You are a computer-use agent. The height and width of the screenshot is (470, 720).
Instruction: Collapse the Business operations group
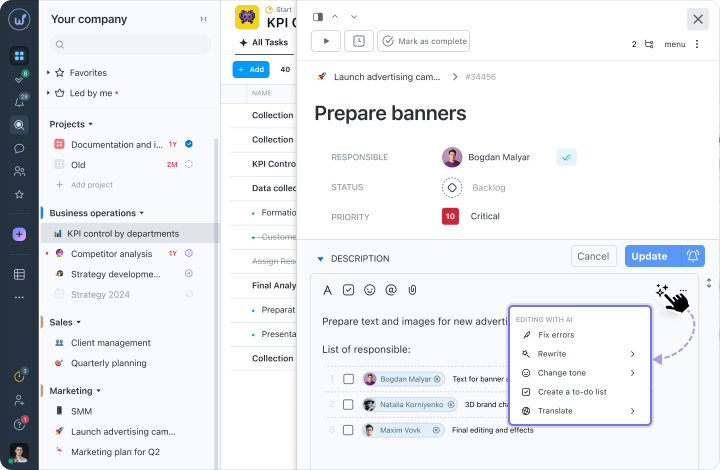point(142,213)
